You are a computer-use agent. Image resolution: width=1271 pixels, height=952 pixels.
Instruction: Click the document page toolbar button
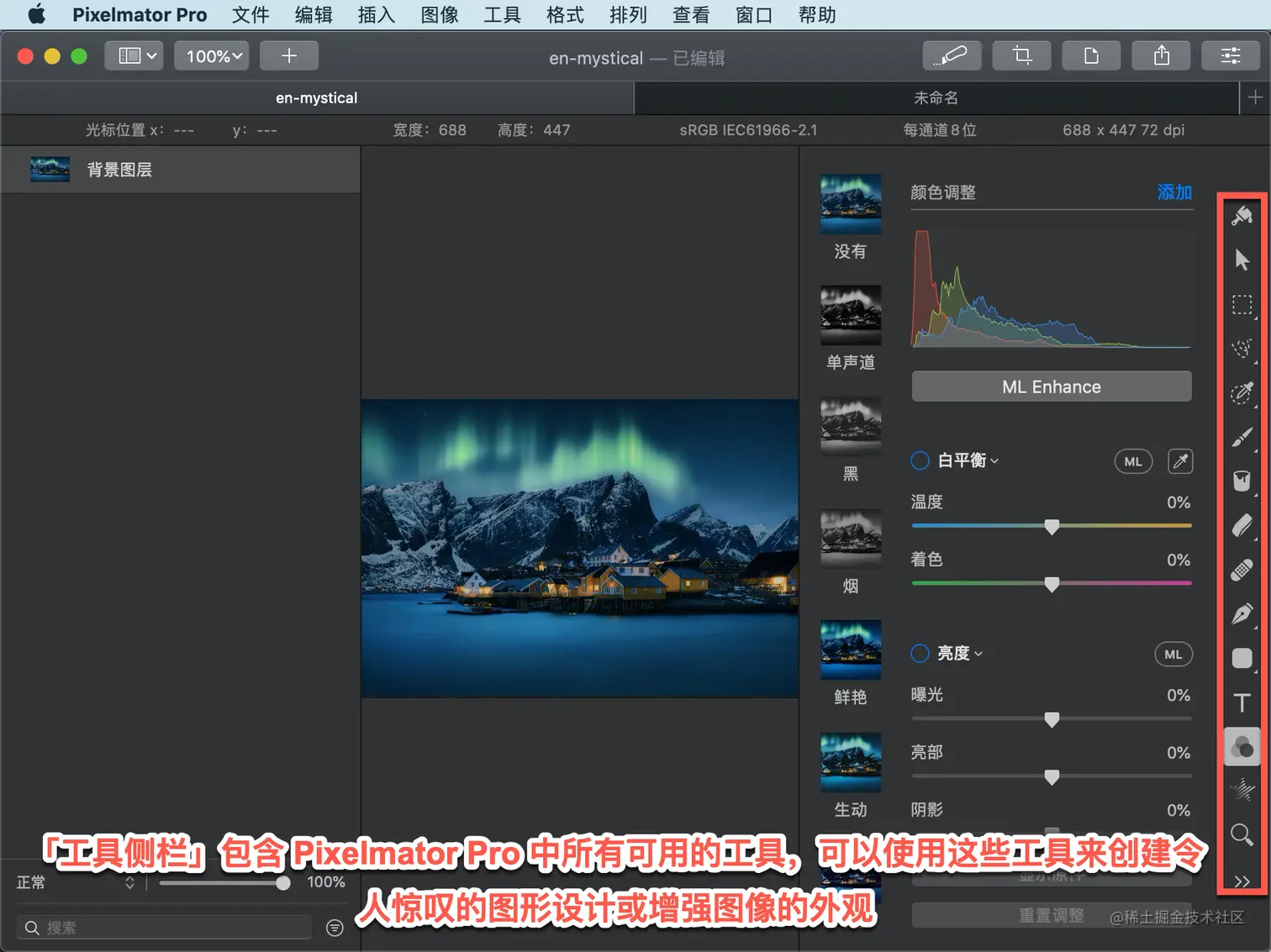click(x=1091, y=55)
